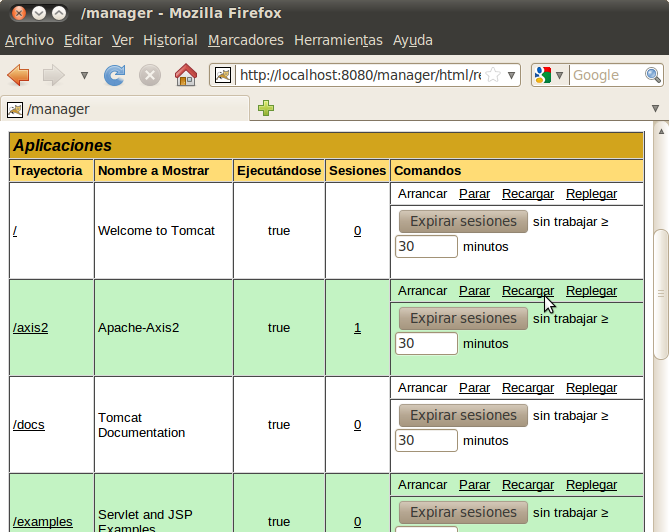The height and width of the screenshot is (532, 669).
Task: Click the sessions count 0 for Welcome to Tomcat
Action: click(x=358, y=231)
